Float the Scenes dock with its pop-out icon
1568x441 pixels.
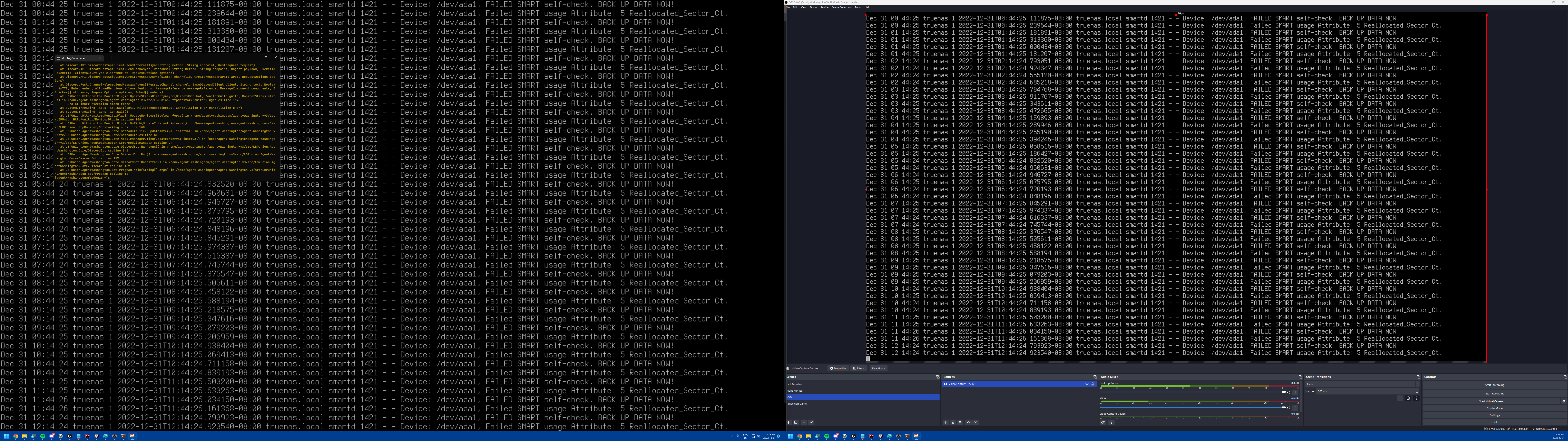pos(938,377)
